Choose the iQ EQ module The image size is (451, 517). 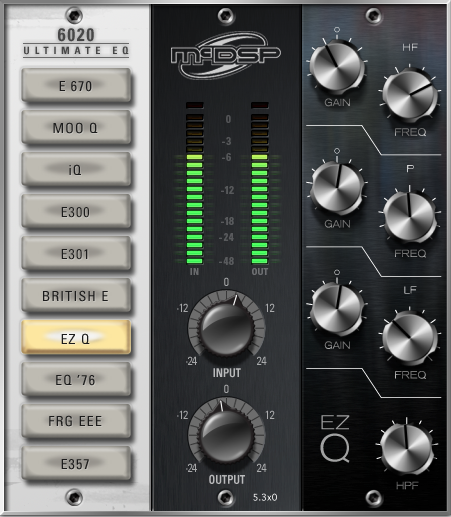(x=76, y=170)
